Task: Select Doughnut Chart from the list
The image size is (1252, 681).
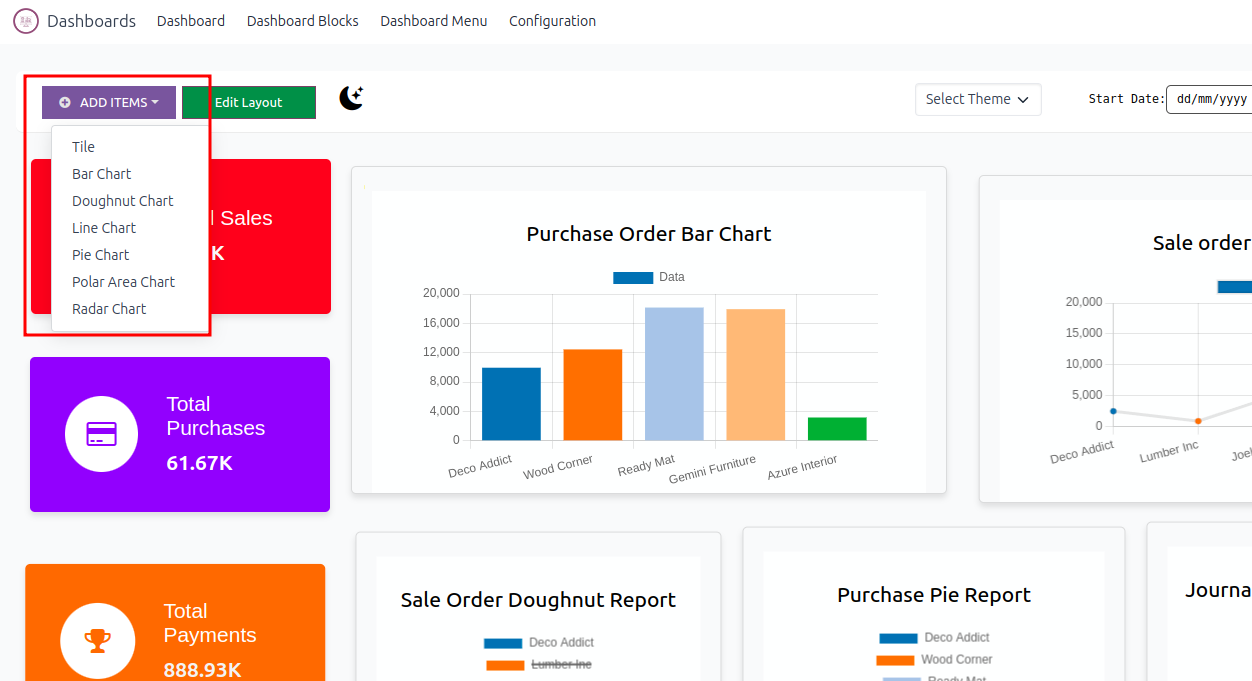Action: (x=123, y=201)
